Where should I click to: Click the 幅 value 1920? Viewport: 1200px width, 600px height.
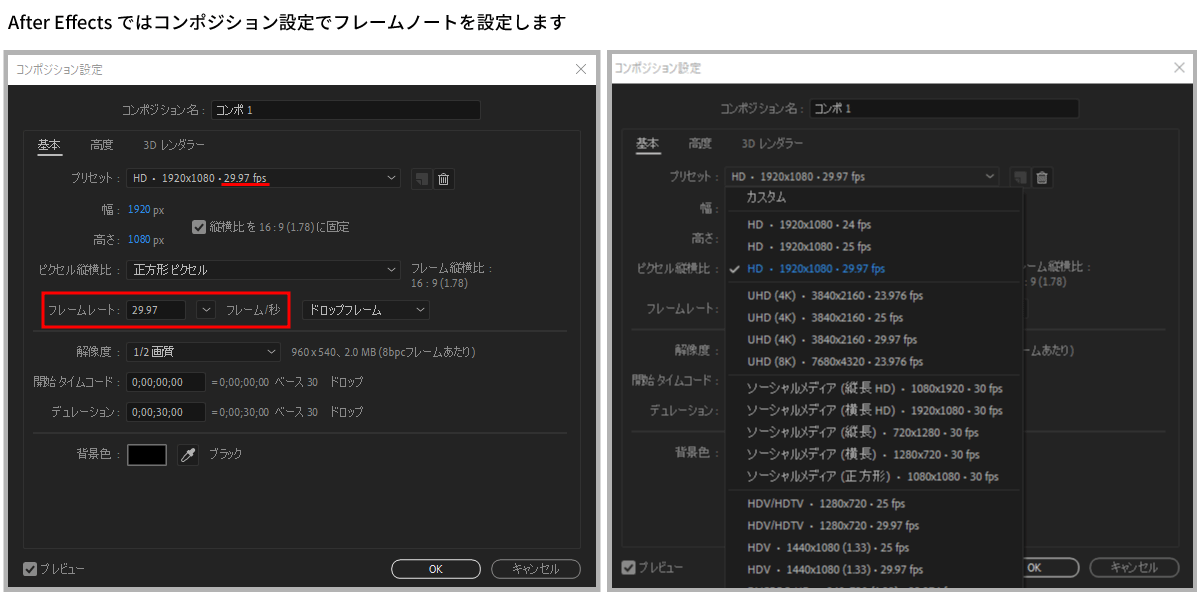point(139,210)
